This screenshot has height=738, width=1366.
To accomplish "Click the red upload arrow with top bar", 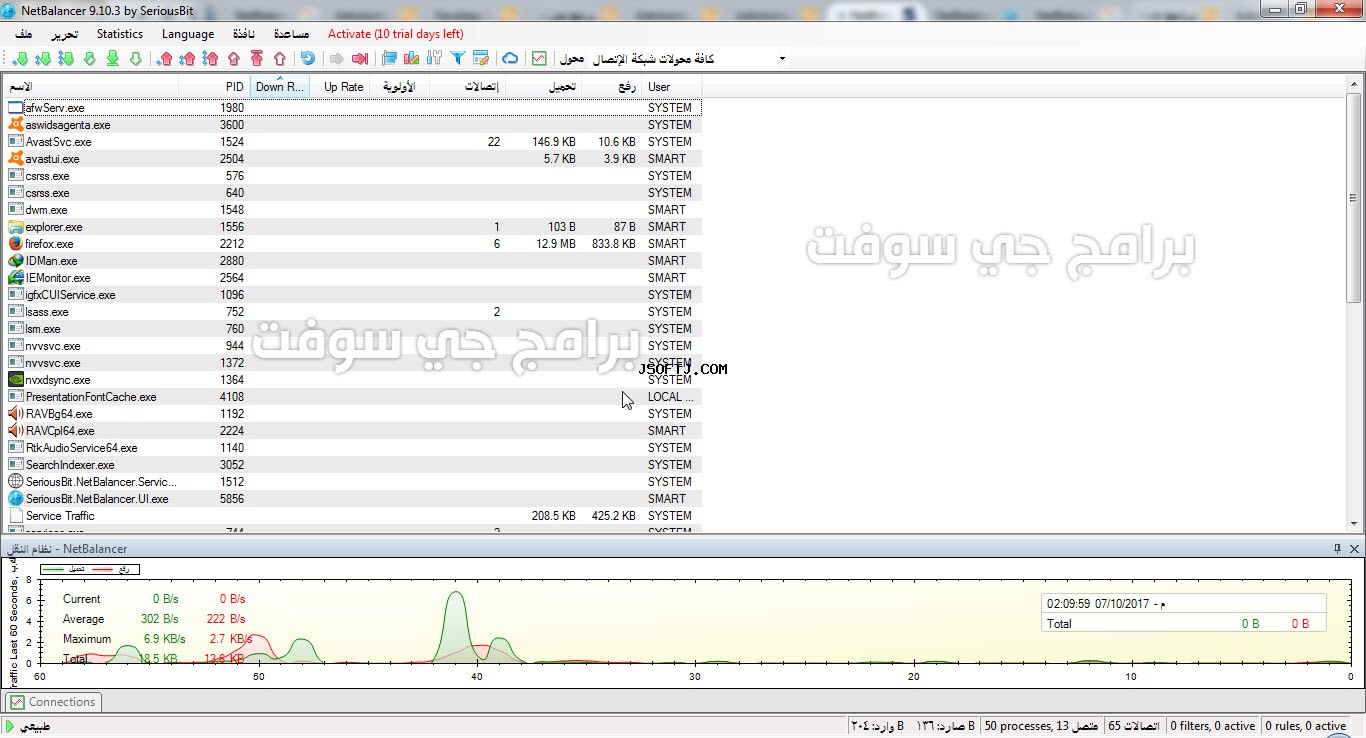I will (x=257, y=59).
